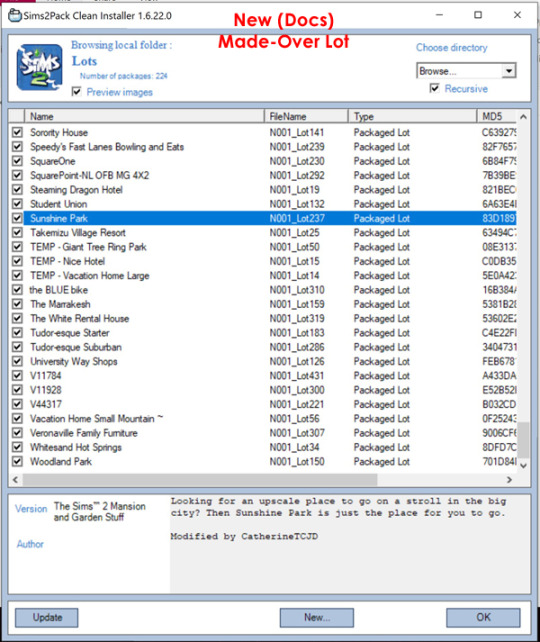Toggle the Preview images checkbox
Screen dimensions: 540x642
click(77, 91)
